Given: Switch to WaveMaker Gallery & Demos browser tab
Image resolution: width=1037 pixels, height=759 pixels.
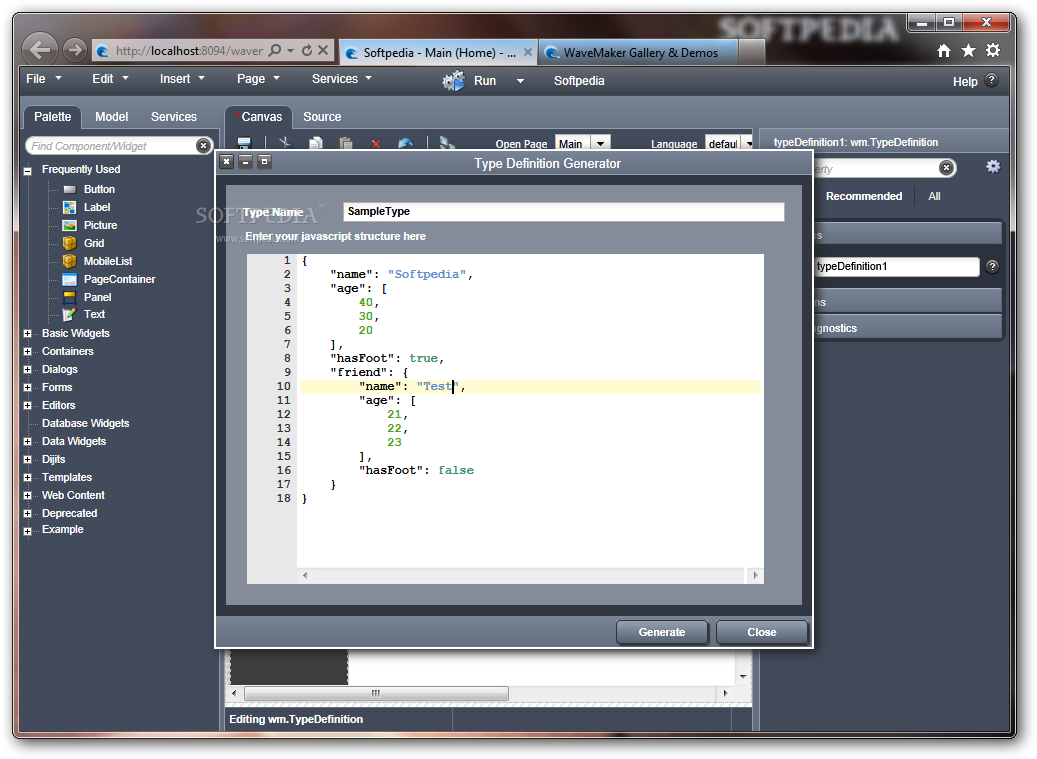Looking at the screenshot, I should (640, 53).
